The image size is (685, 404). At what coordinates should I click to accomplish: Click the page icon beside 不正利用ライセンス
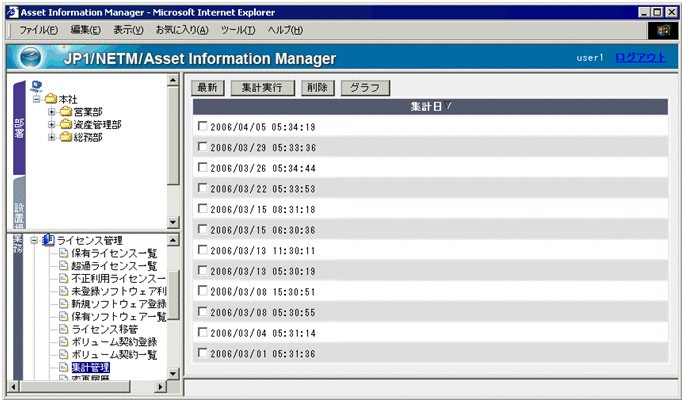click(x=64, y=278)
